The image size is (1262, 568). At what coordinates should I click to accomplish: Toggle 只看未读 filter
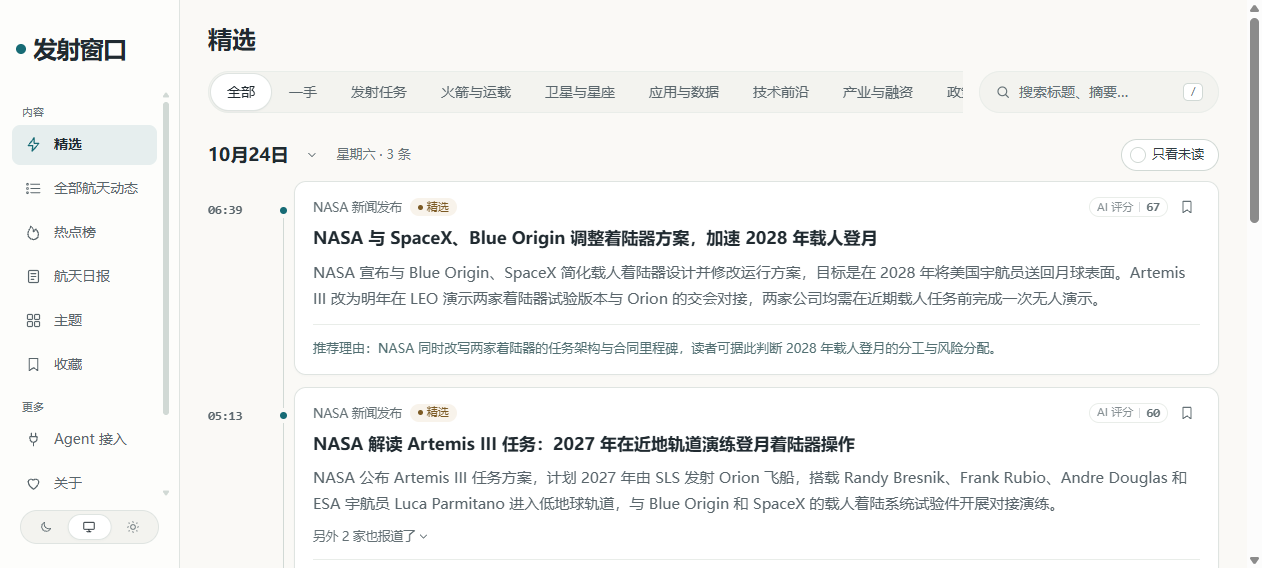coord(1169,155)
